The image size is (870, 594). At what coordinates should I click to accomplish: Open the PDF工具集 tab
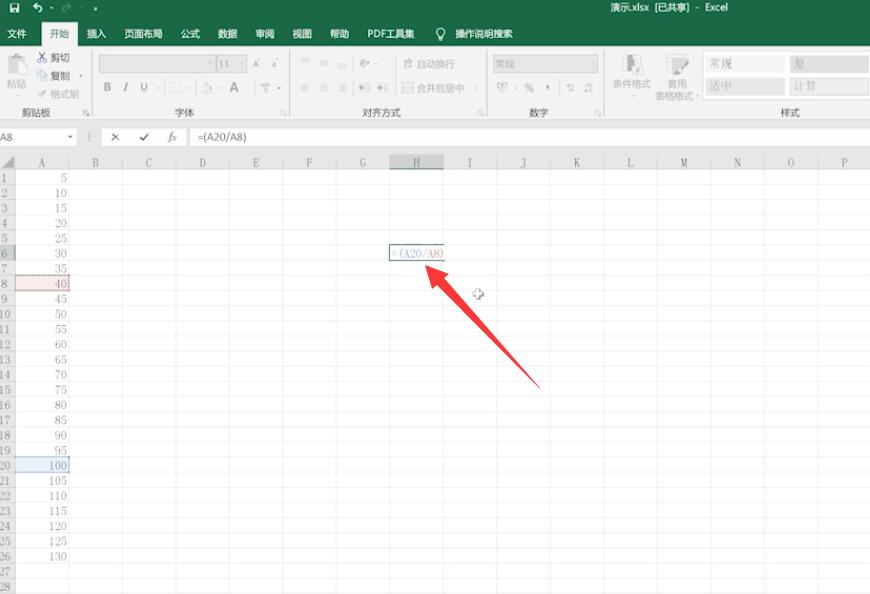pyautogui.click(x=391, y=34)
